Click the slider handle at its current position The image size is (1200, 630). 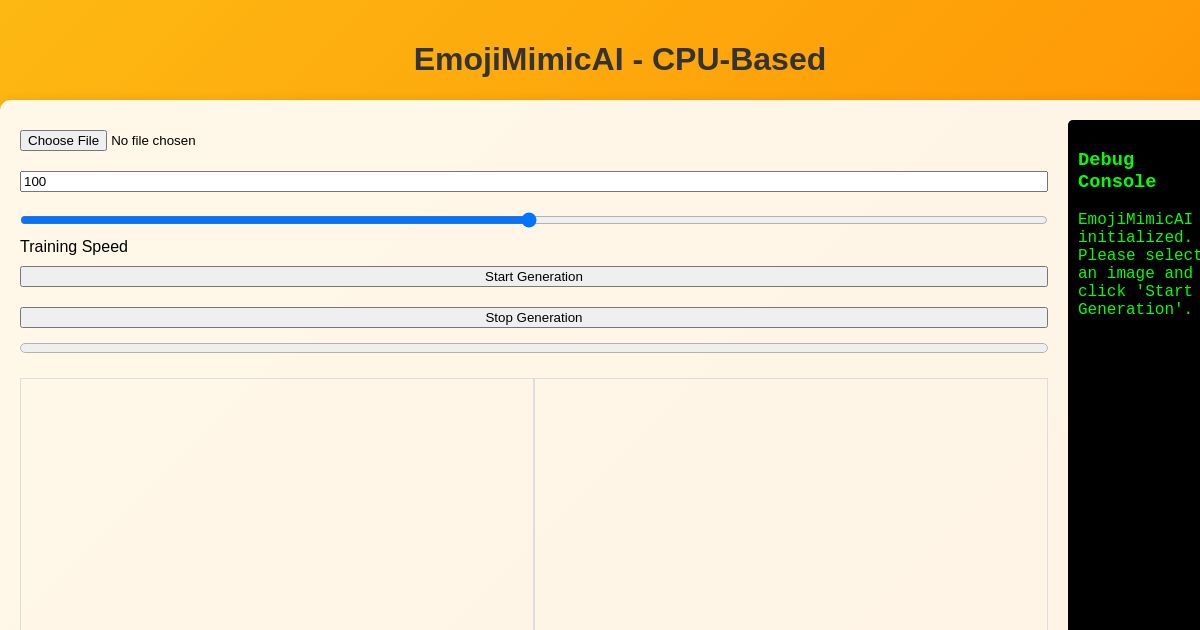529,220
